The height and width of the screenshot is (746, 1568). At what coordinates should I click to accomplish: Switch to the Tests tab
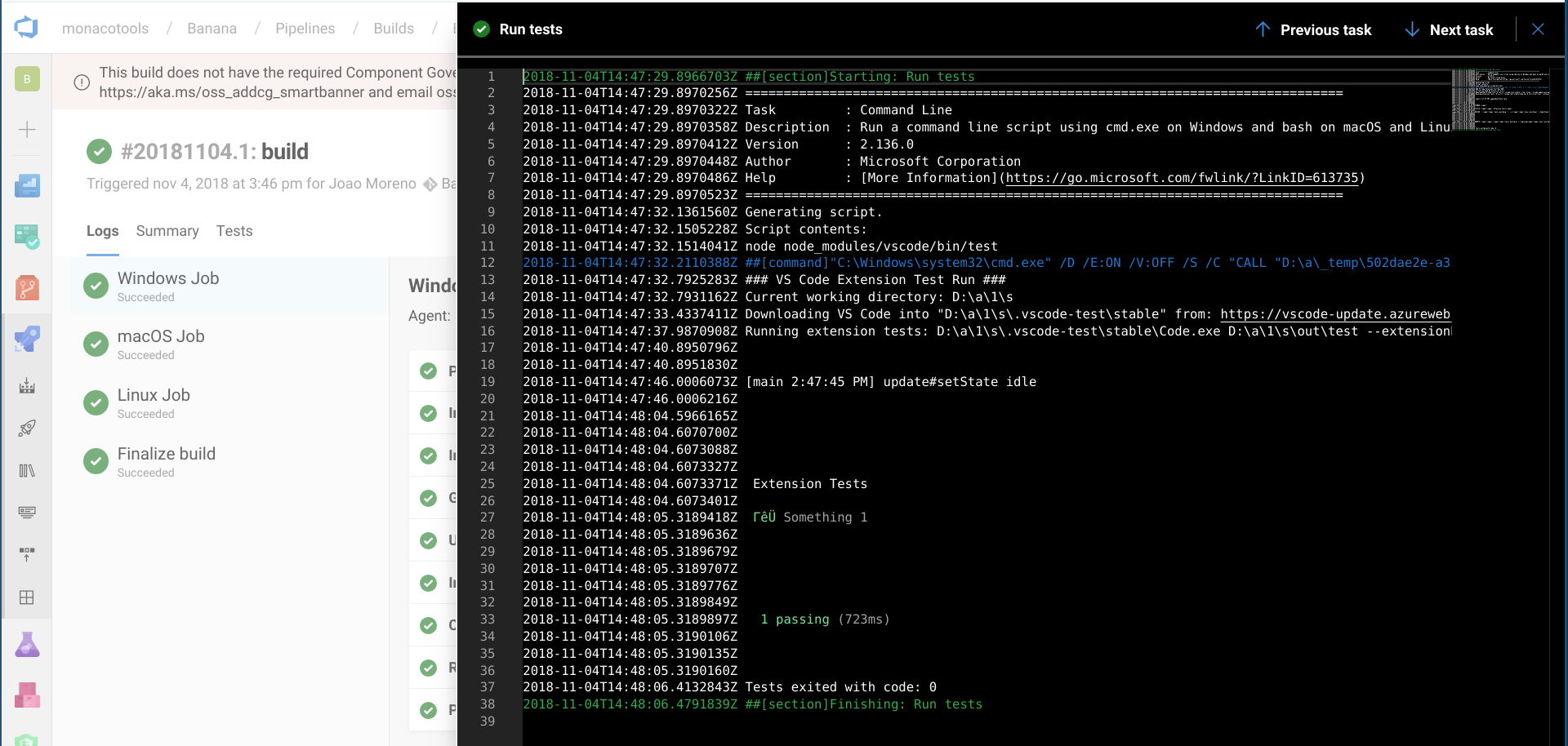coord(234,231)
